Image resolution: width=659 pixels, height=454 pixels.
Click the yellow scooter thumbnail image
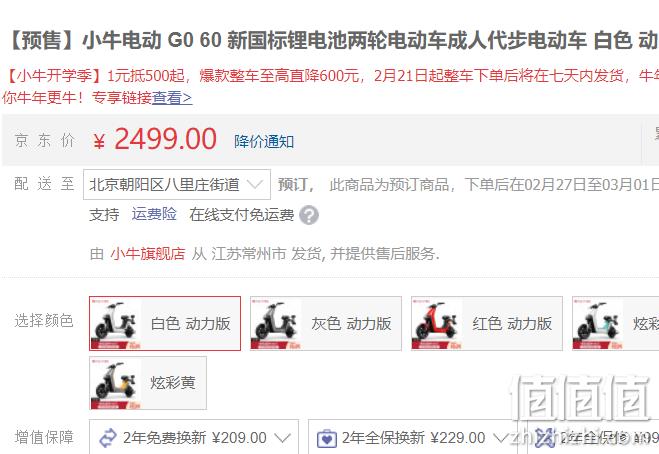click(116, 383)
